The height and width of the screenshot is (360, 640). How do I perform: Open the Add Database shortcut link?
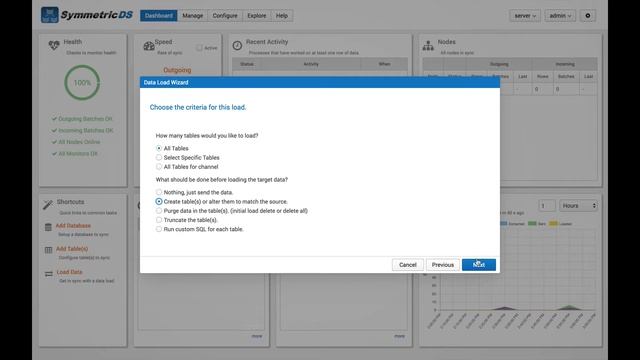(x=73, y=226)
